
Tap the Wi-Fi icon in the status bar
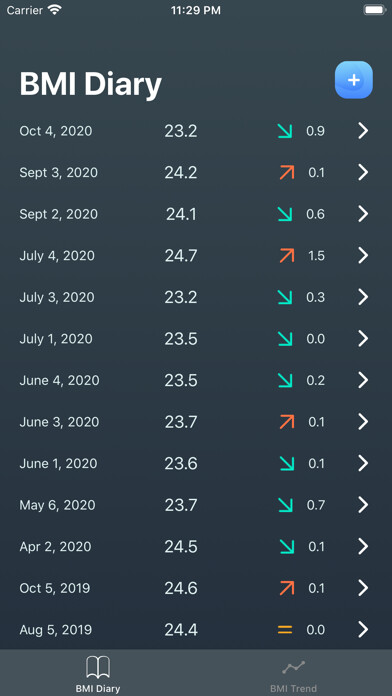coord(55,10)
